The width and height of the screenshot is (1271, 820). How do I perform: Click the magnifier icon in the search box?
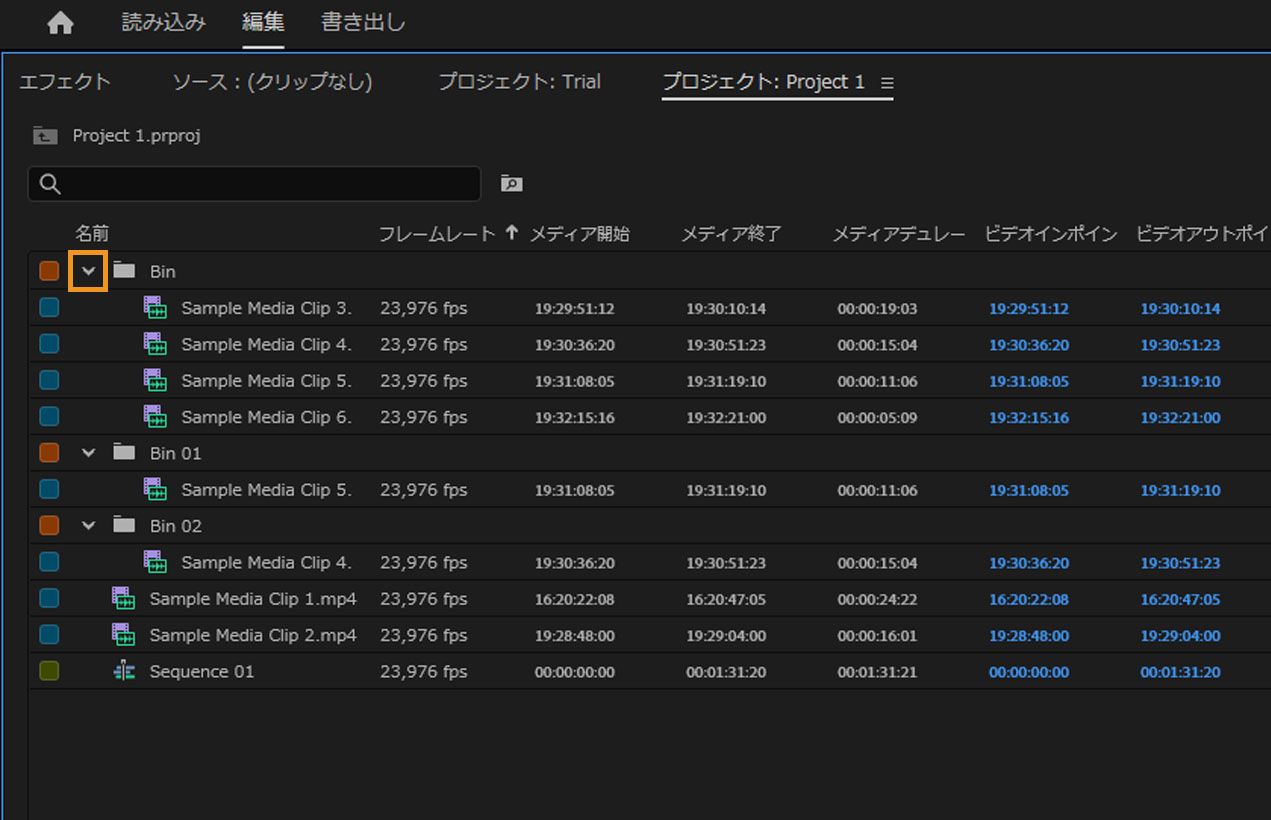tap(50, 184)
